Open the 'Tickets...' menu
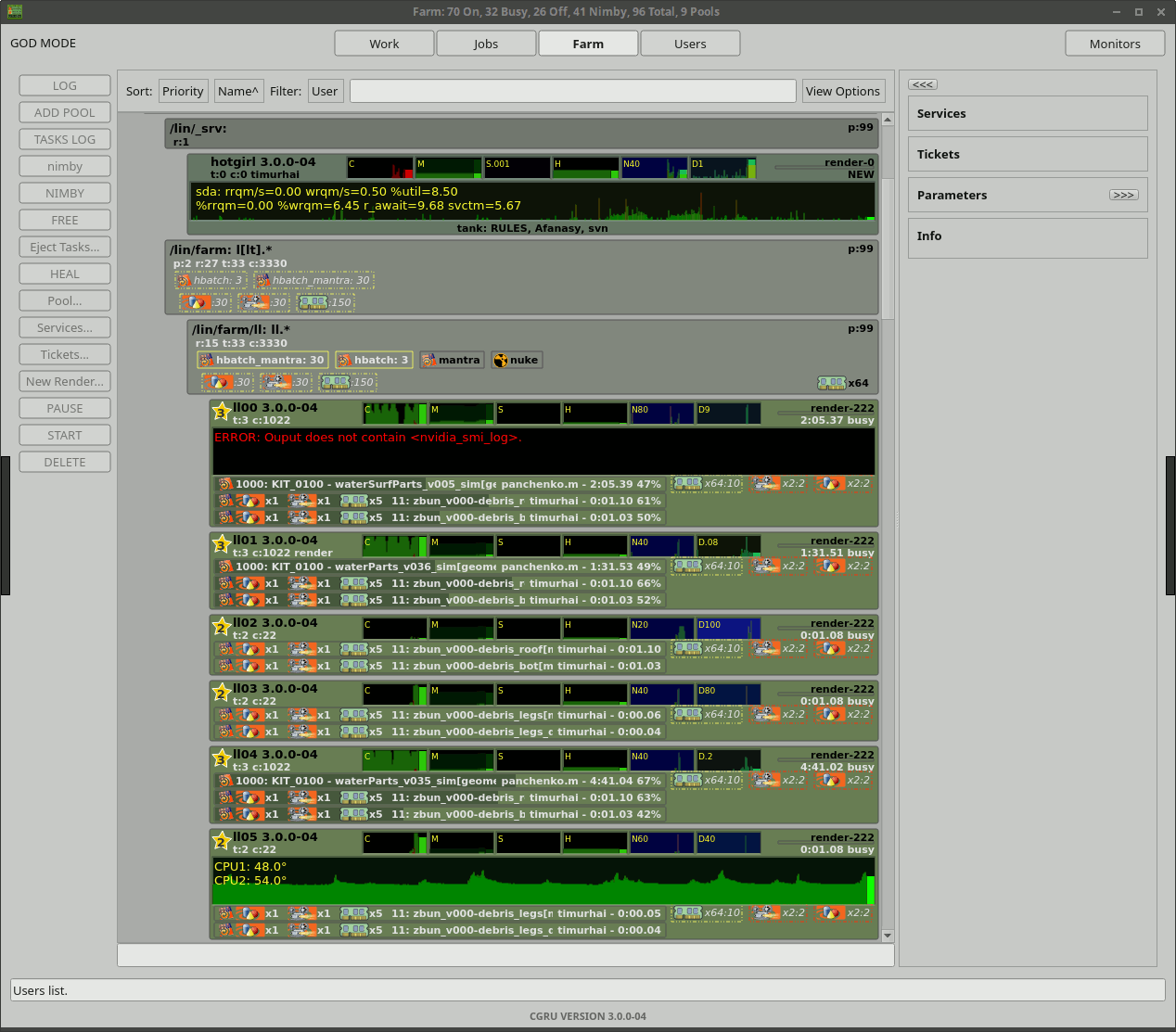 tap(65, 354)
